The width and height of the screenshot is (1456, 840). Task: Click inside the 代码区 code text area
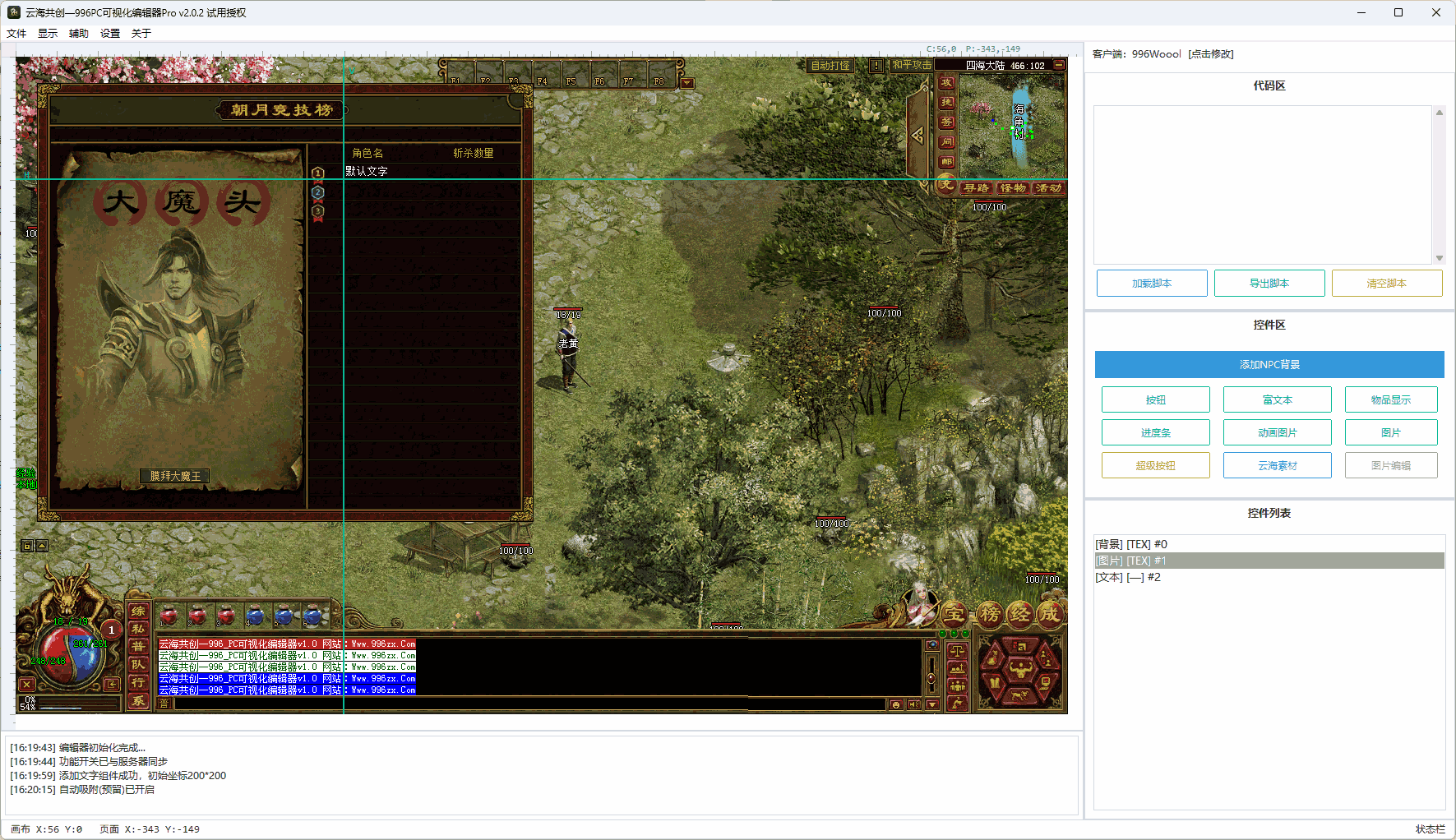click(1263, 185)
